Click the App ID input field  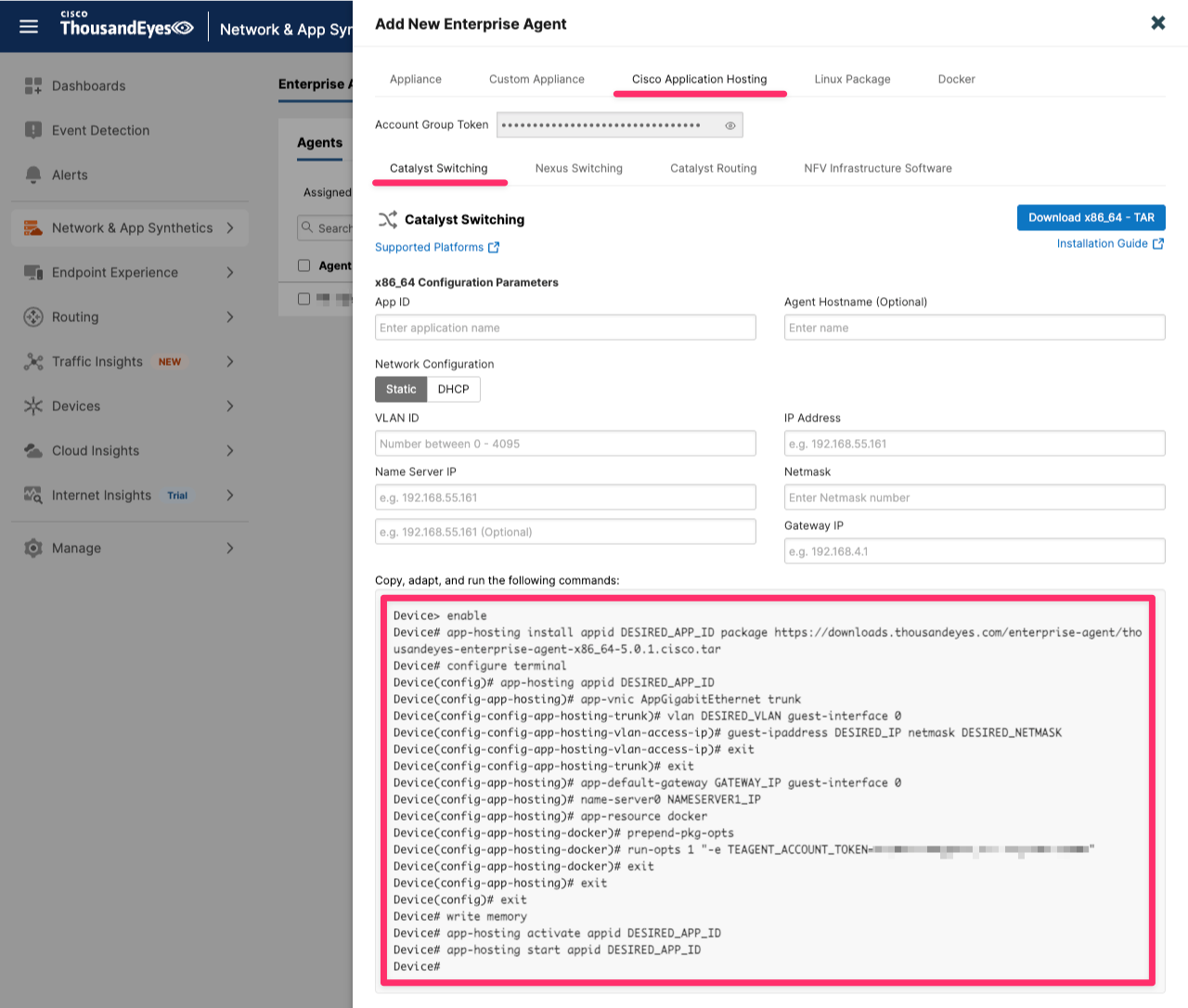point(565,328)
